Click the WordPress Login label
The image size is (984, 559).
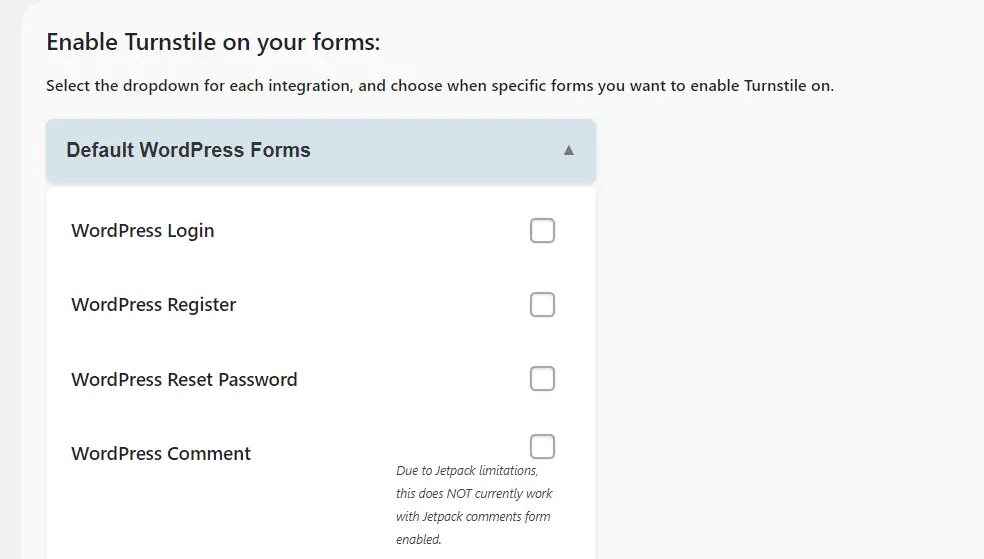tap(143, 231)
